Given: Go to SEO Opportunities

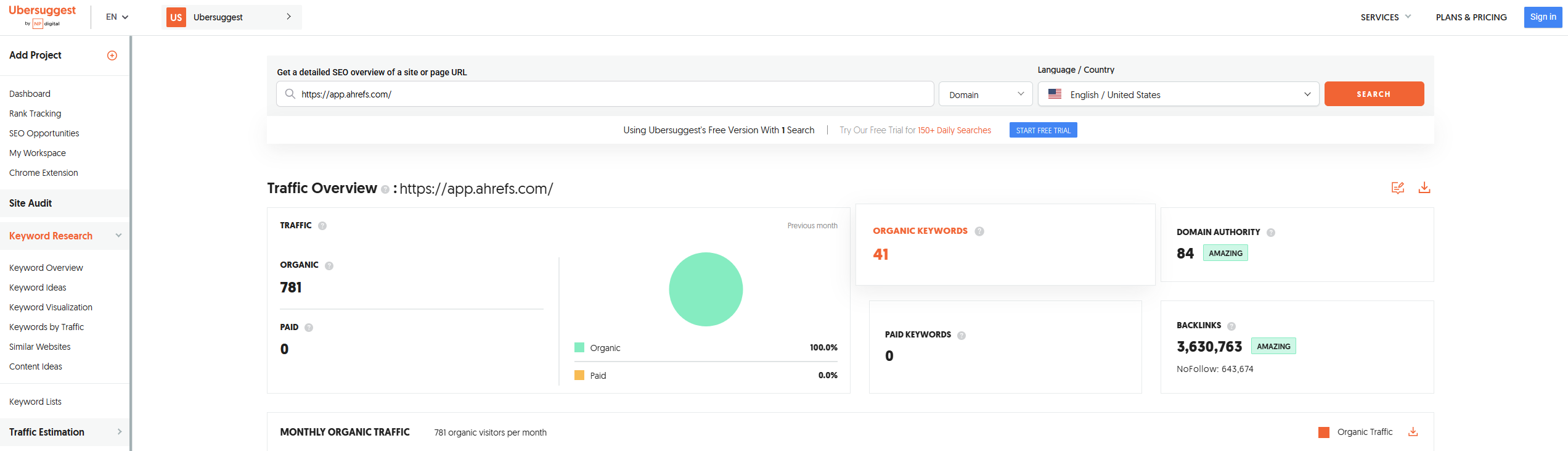Looking at the screenshot, I should pos(44,133).
